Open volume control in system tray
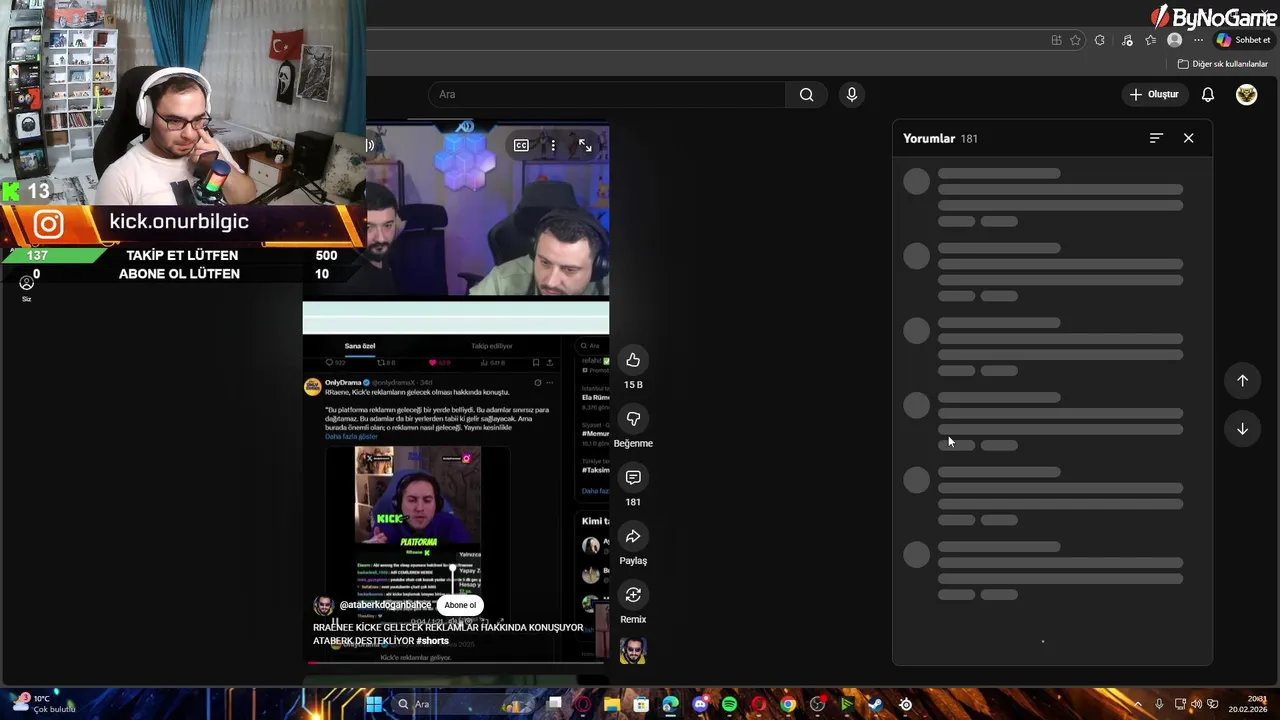1280x720 pixels. [1197, 704]
